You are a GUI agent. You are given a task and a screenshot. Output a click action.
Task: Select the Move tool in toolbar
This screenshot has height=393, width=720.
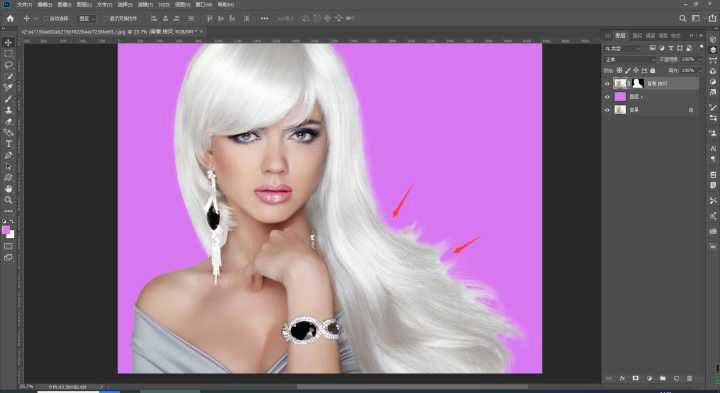(x=8, y=43)
